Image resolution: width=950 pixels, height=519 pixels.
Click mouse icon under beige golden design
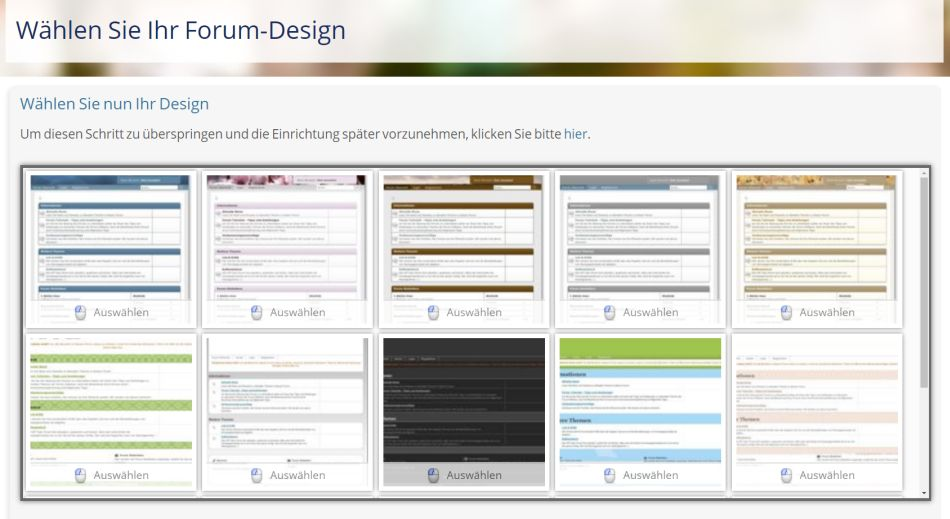click(x=786, y=312)
